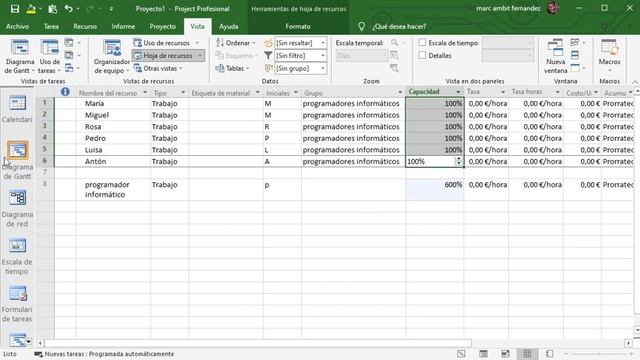Select the María resource name cell

(x=113, y=103)
